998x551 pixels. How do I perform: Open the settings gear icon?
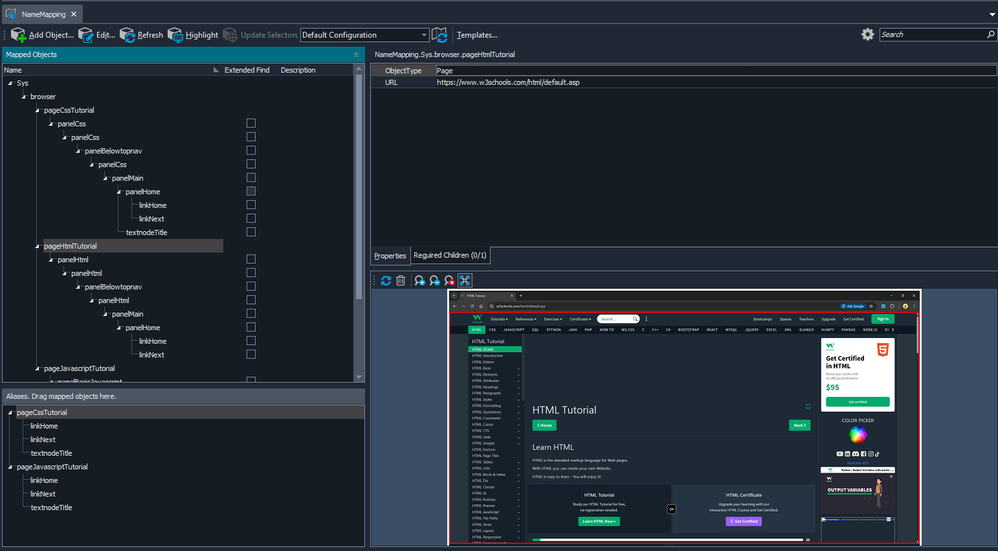coord(867,34)
